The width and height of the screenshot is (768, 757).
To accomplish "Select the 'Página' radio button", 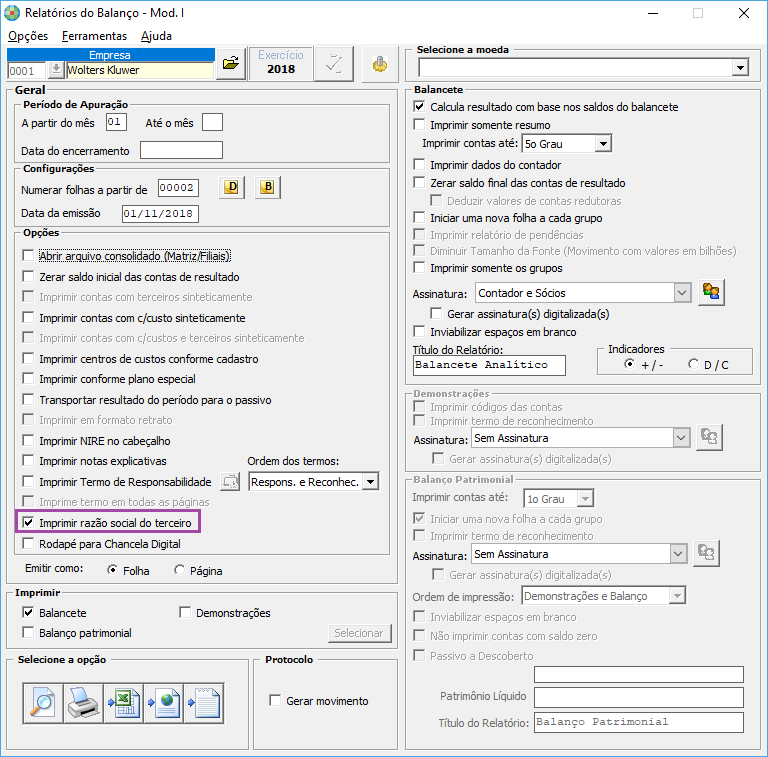I will (180, 571).
